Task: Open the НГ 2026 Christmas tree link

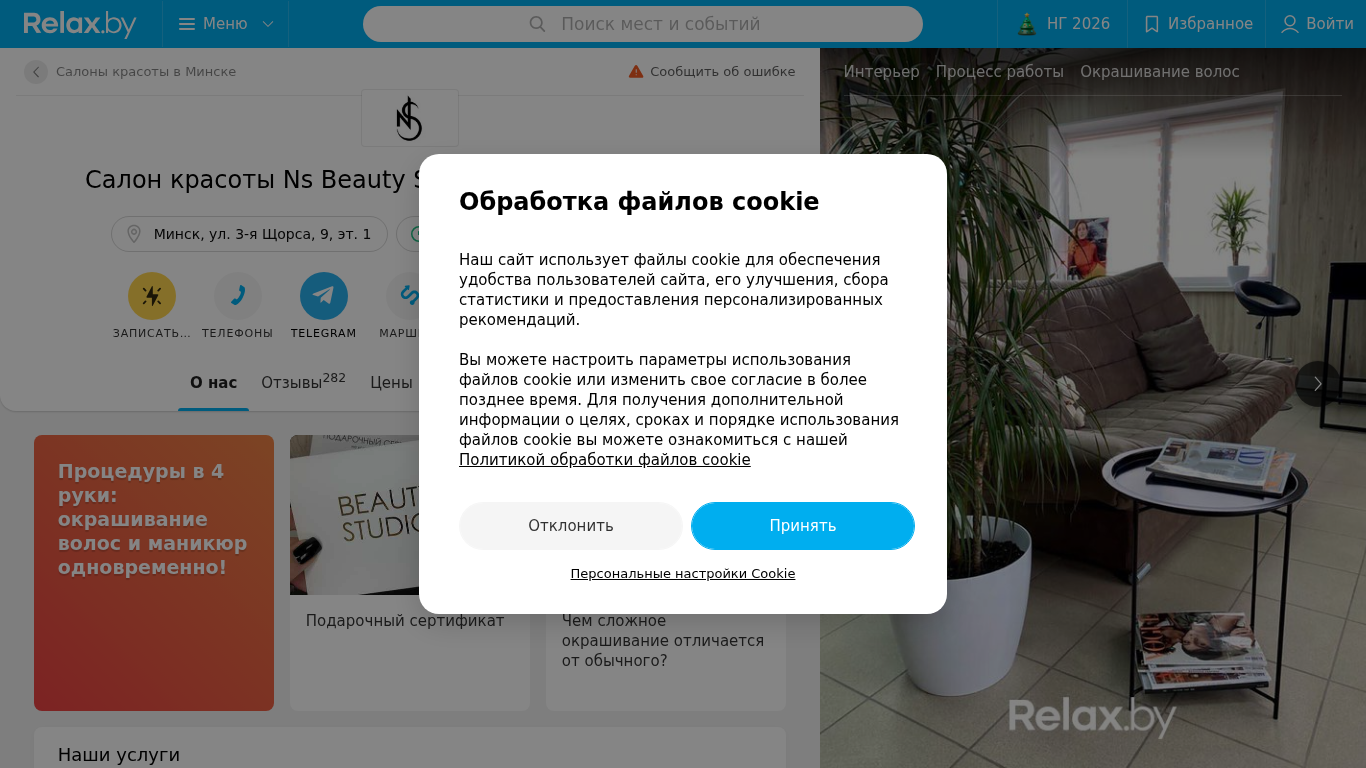Action: tap(1026, 24)
